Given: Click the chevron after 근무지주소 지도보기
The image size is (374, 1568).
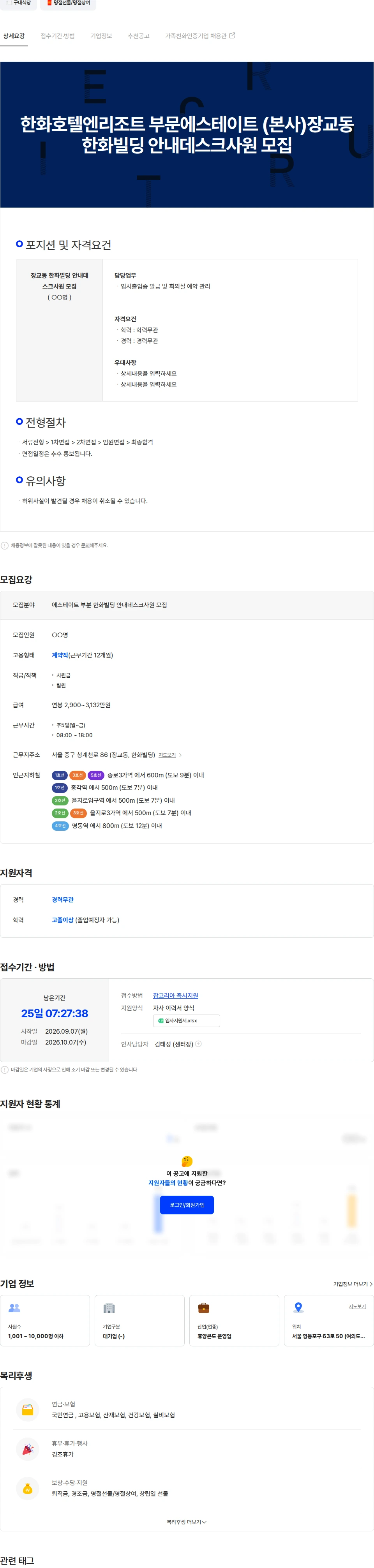Looking at the screenshot, I should click(x=180, y=755).
